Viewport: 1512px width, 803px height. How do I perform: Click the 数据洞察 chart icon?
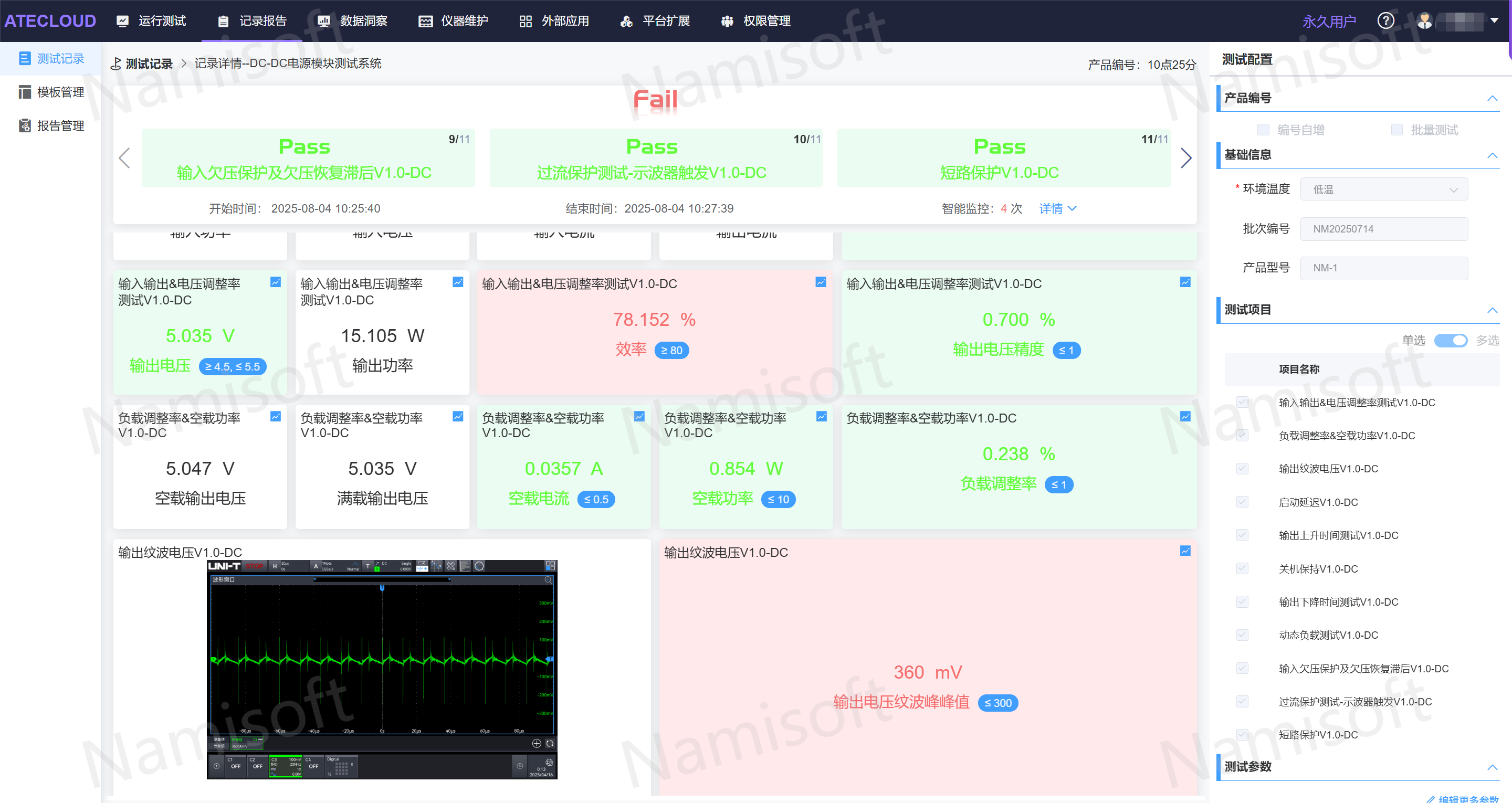coord(324,21)
